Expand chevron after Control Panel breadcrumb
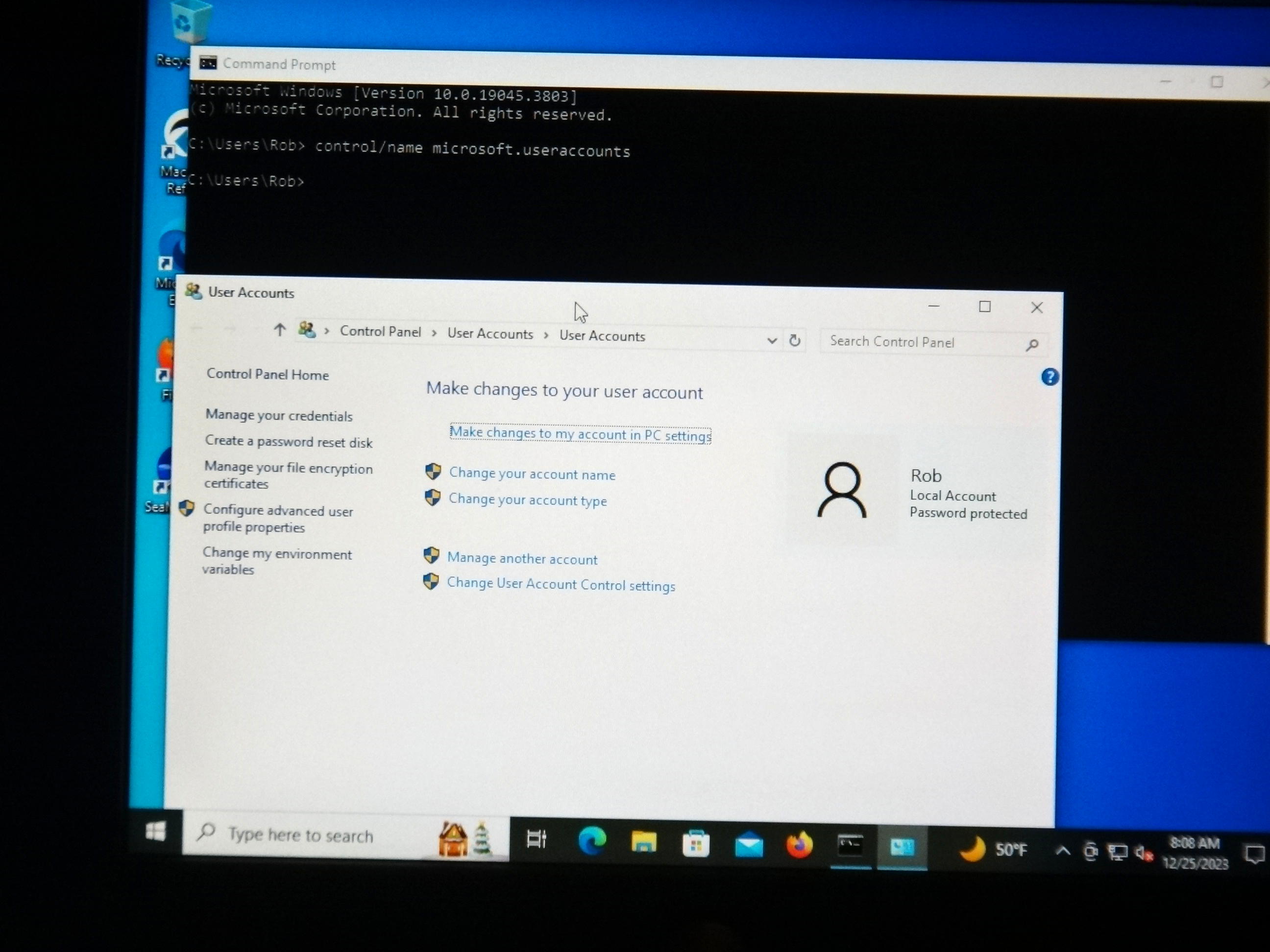This screenshot has width=1270, height=952. coord(435,333)
